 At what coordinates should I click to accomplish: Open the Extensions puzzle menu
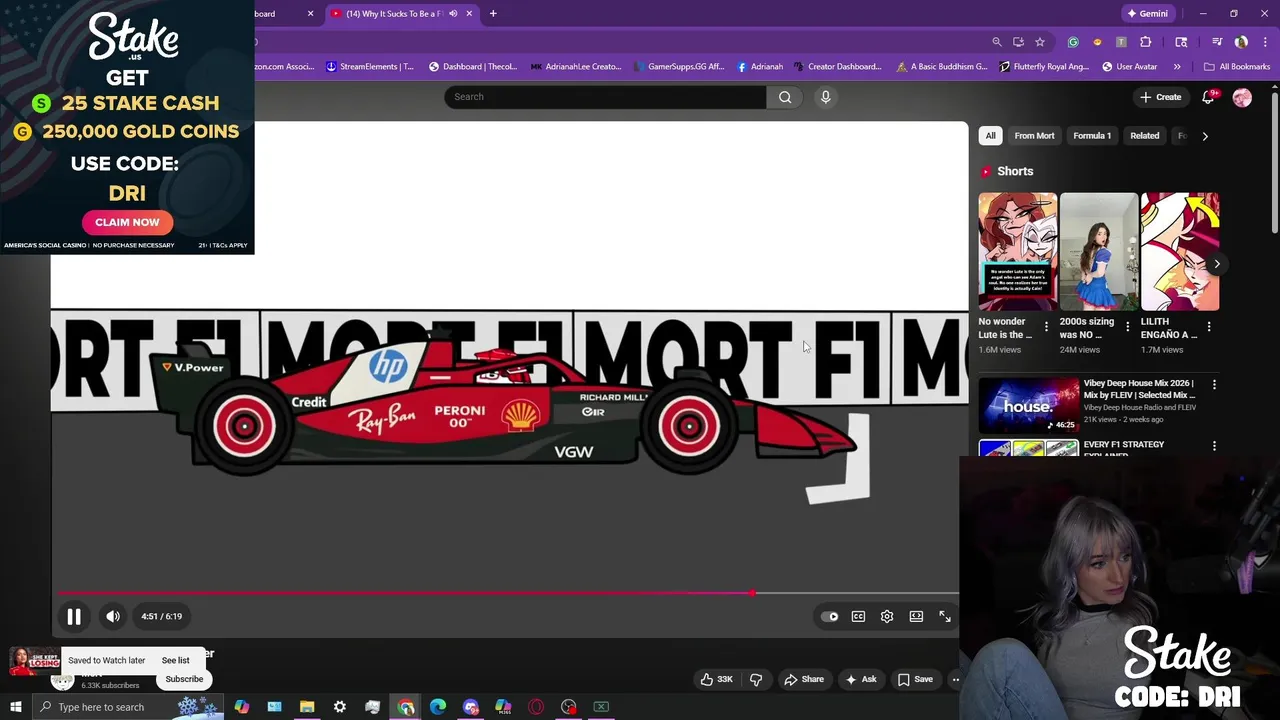coord(1146,42)
